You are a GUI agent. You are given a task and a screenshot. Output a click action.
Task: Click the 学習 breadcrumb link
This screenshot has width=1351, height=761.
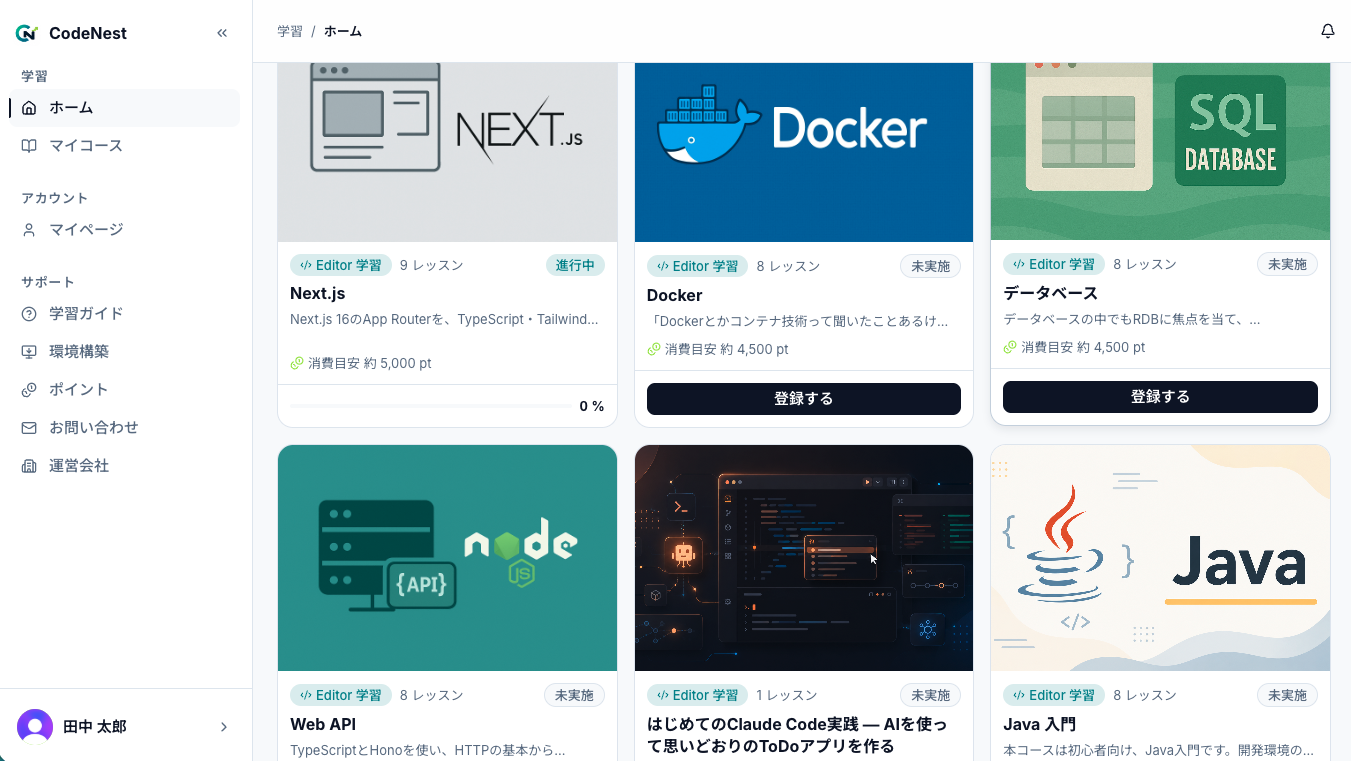coord(290,32)
